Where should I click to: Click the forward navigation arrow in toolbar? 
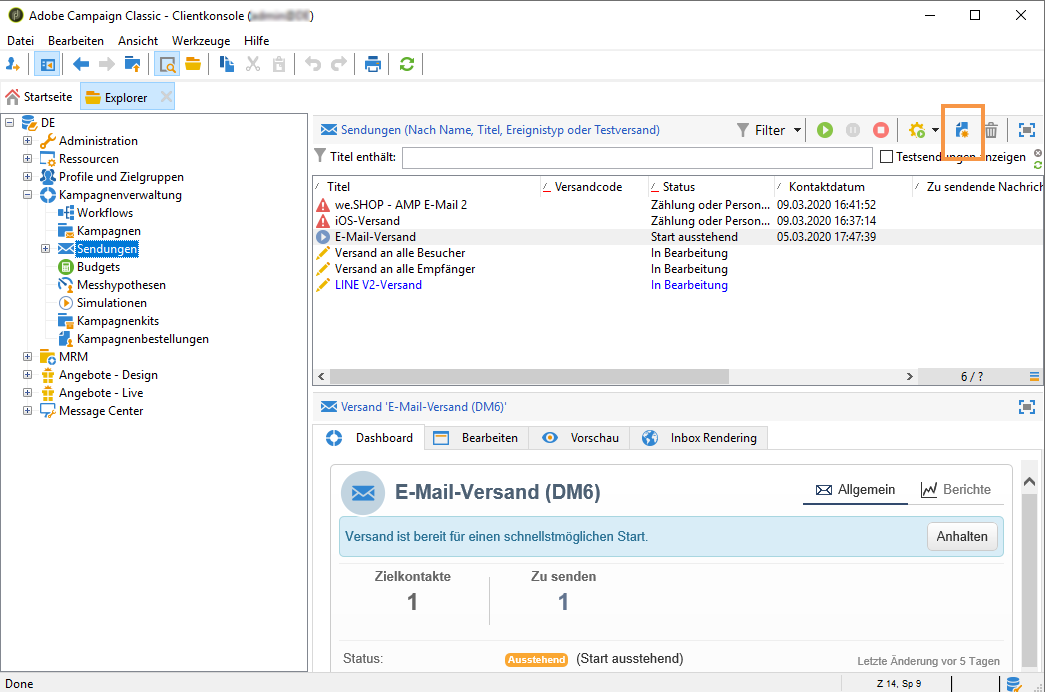107,64
